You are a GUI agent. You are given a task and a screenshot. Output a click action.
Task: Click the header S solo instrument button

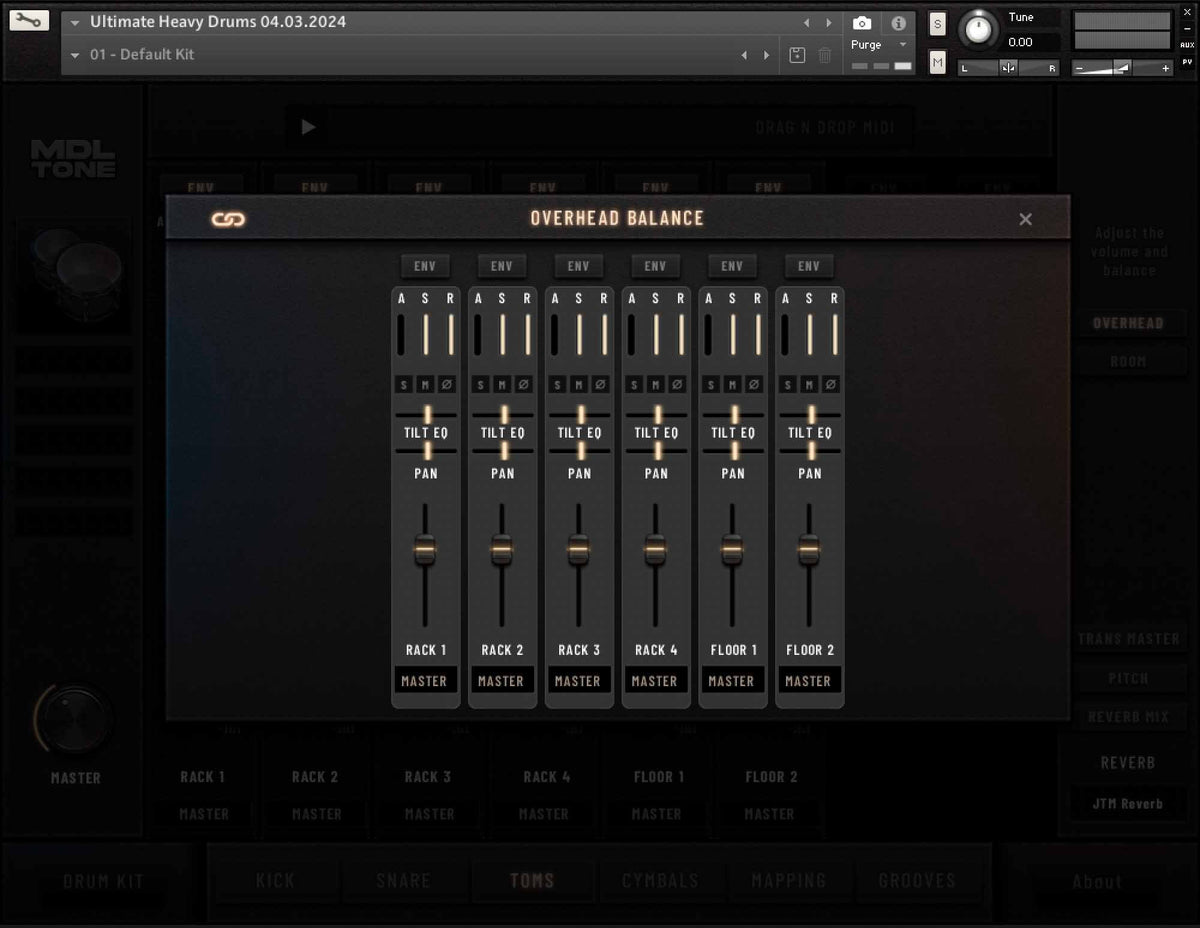(x=937, y=24)
